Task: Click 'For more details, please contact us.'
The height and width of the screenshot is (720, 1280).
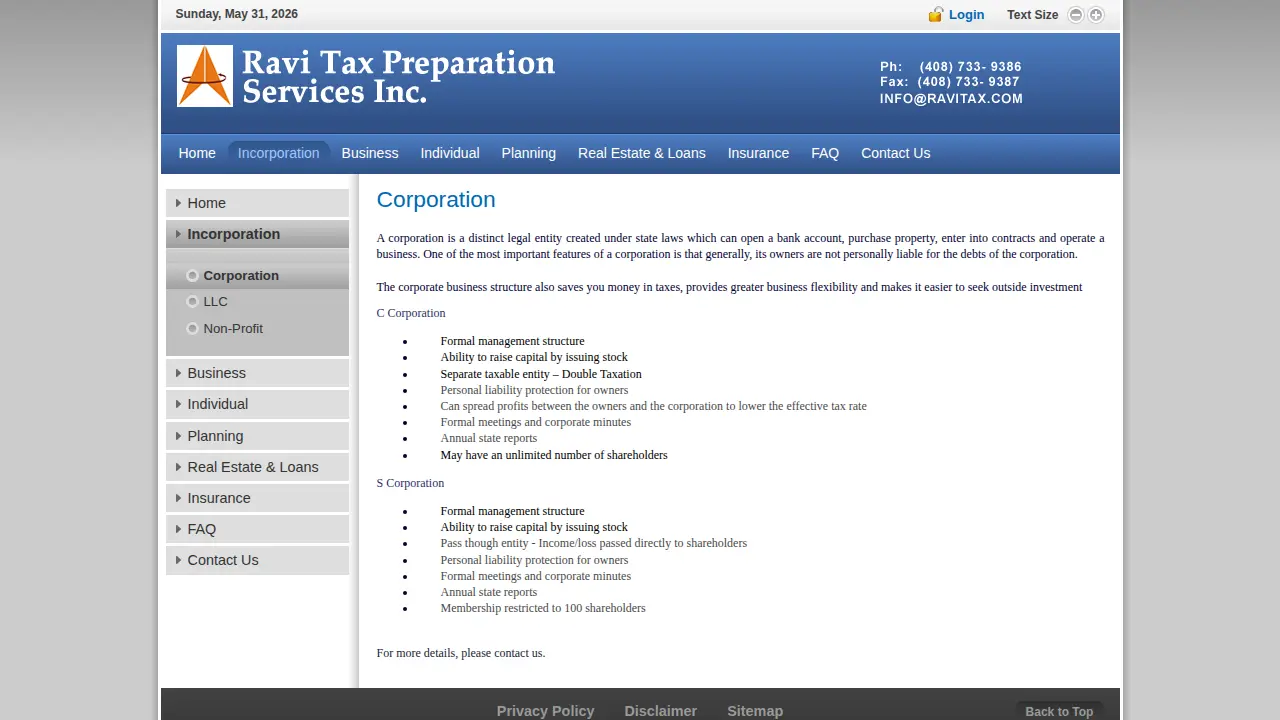Action: point(461,653)
